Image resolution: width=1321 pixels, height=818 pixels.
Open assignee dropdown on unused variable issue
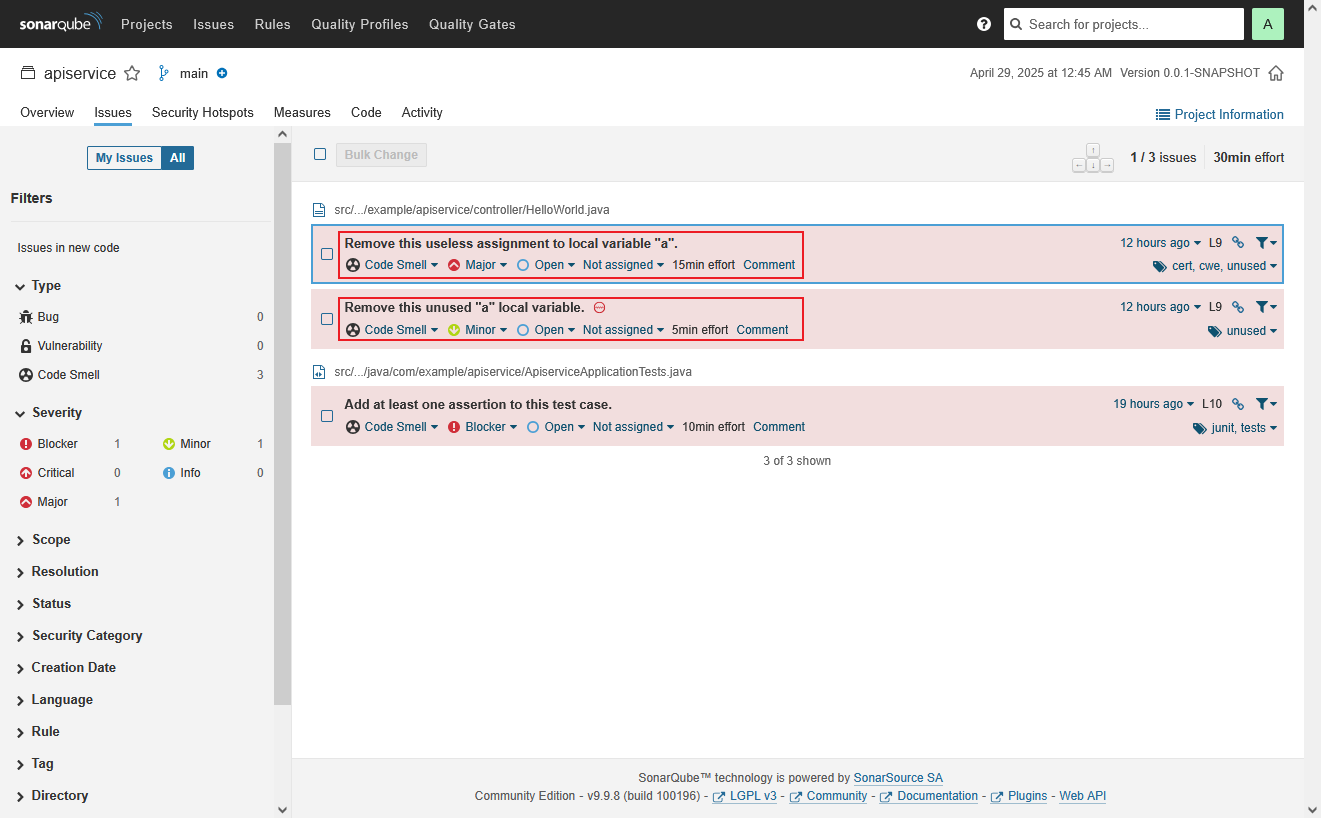(x=623, y=330)
